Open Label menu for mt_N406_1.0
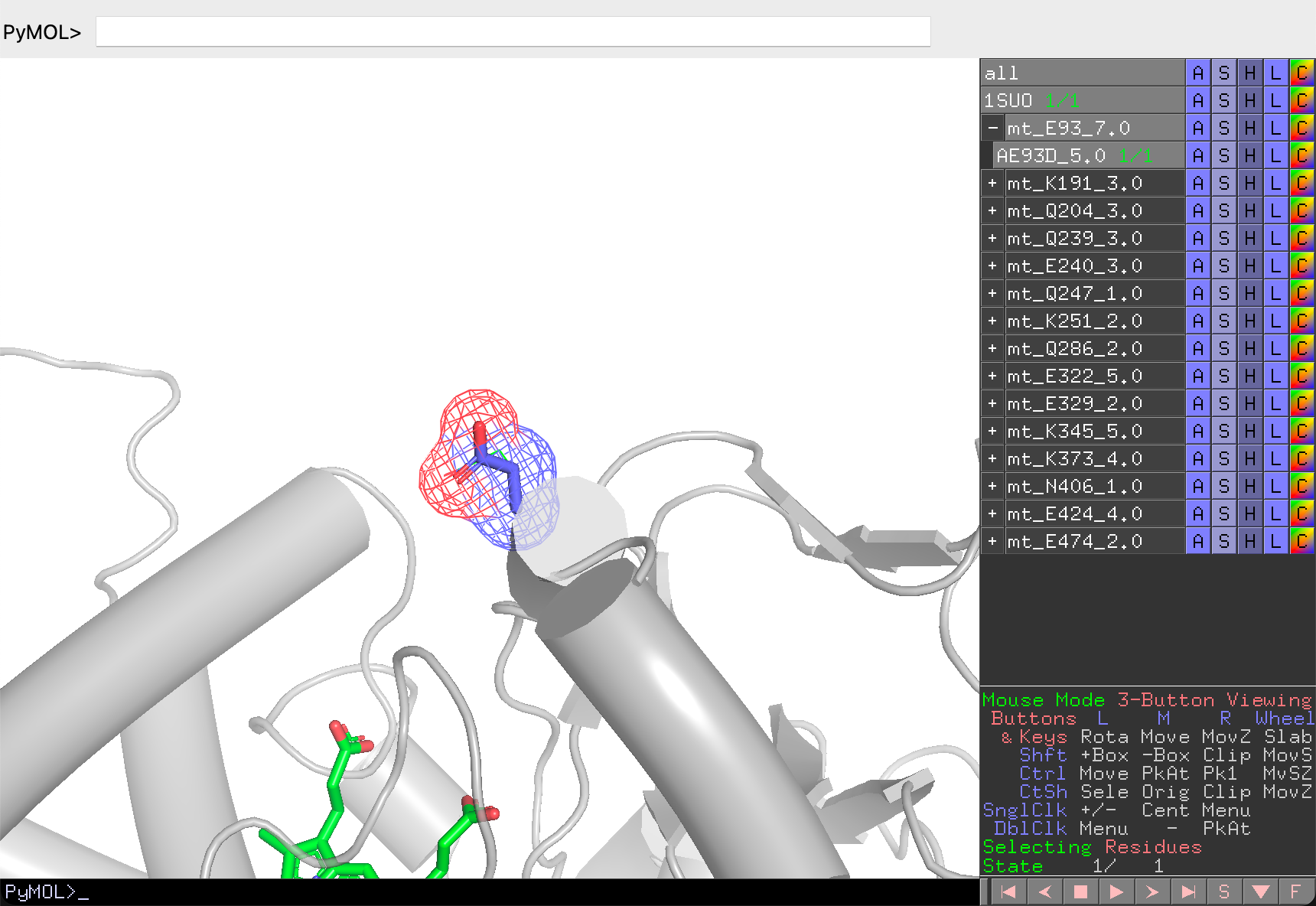 pos(1275,486)
